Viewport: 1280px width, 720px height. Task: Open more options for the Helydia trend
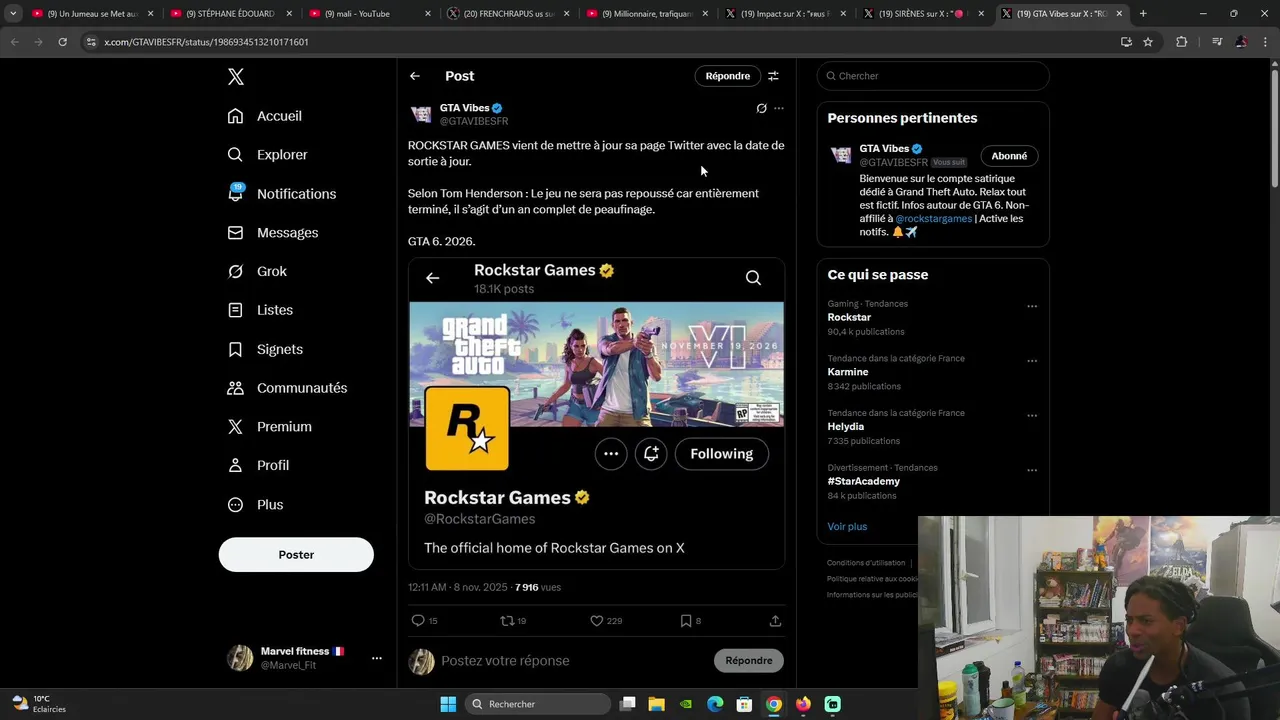pos(1032,416)
